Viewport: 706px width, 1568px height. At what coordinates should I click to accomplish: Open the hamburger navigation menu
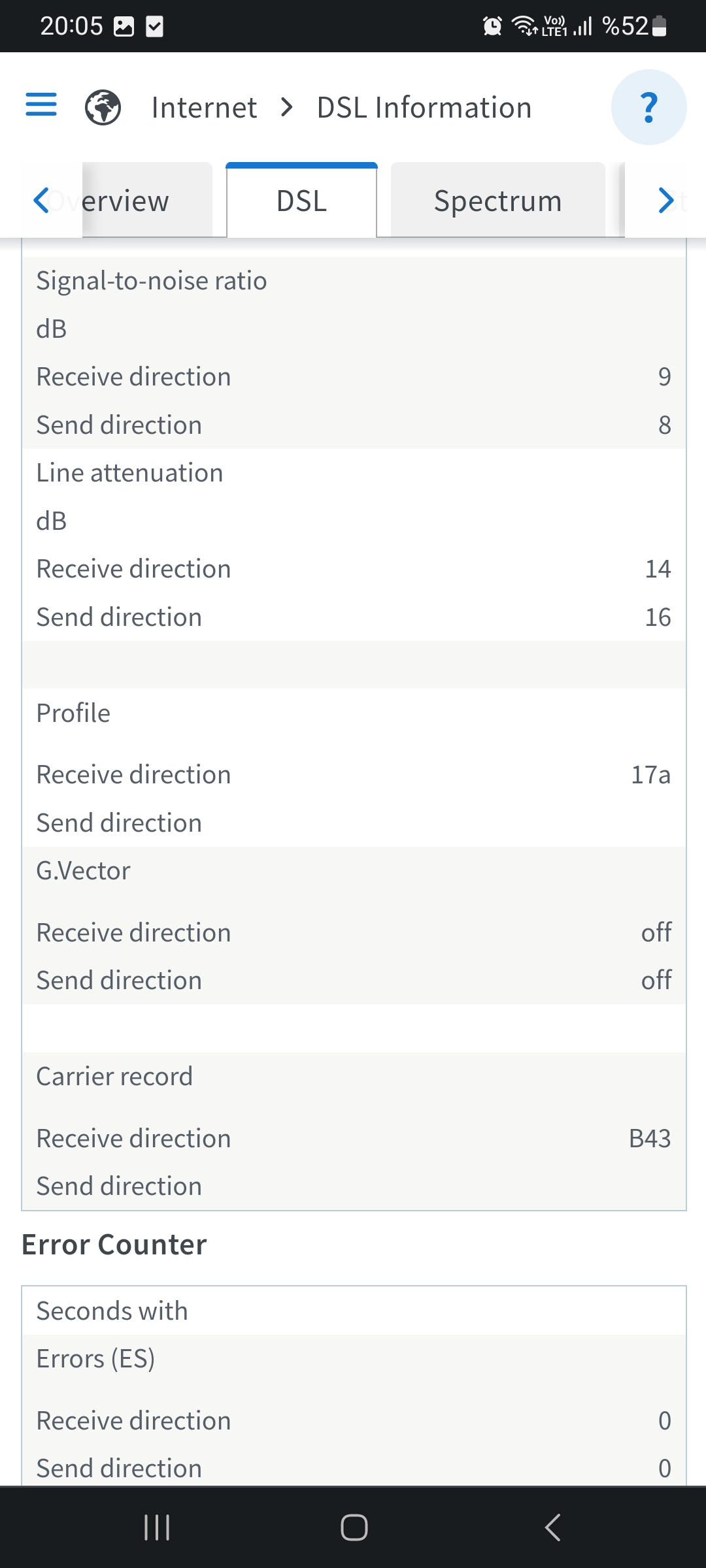coord(41,105)
